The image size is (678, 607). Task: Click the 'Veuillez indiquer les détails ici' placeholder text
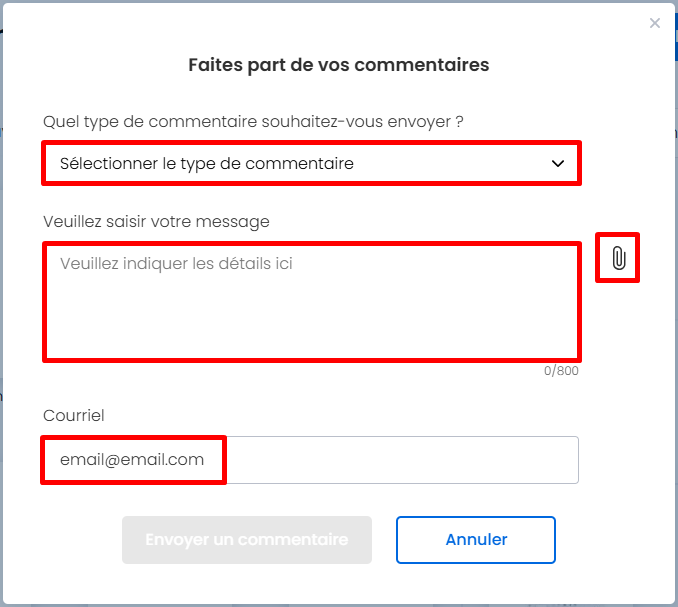tap(176, 263)
